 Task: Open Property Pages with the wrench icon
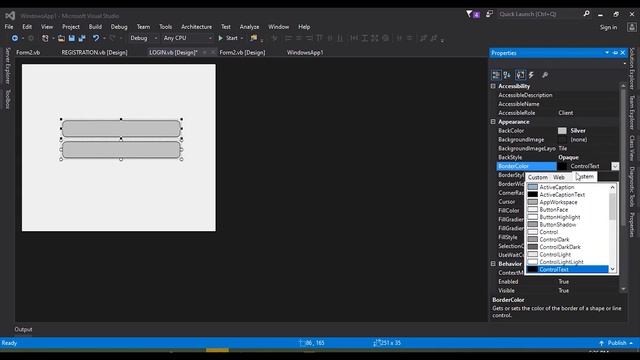(x=545, y=75)
